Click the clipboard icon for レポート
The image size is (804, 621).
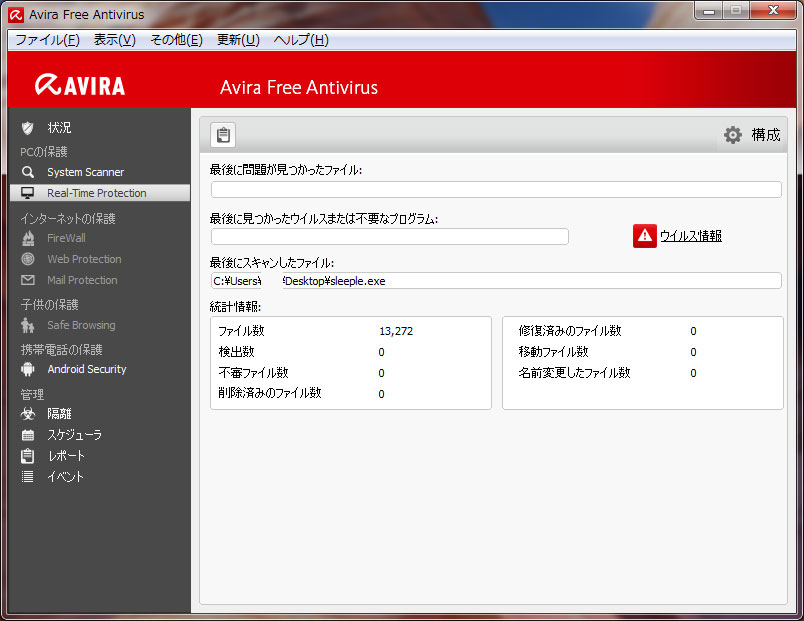click(28, 456)
